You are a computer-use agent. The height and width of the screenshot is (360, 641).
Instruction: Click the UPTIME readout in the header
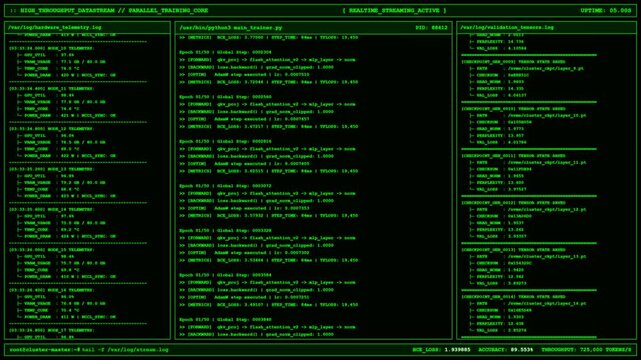(605, 10)
